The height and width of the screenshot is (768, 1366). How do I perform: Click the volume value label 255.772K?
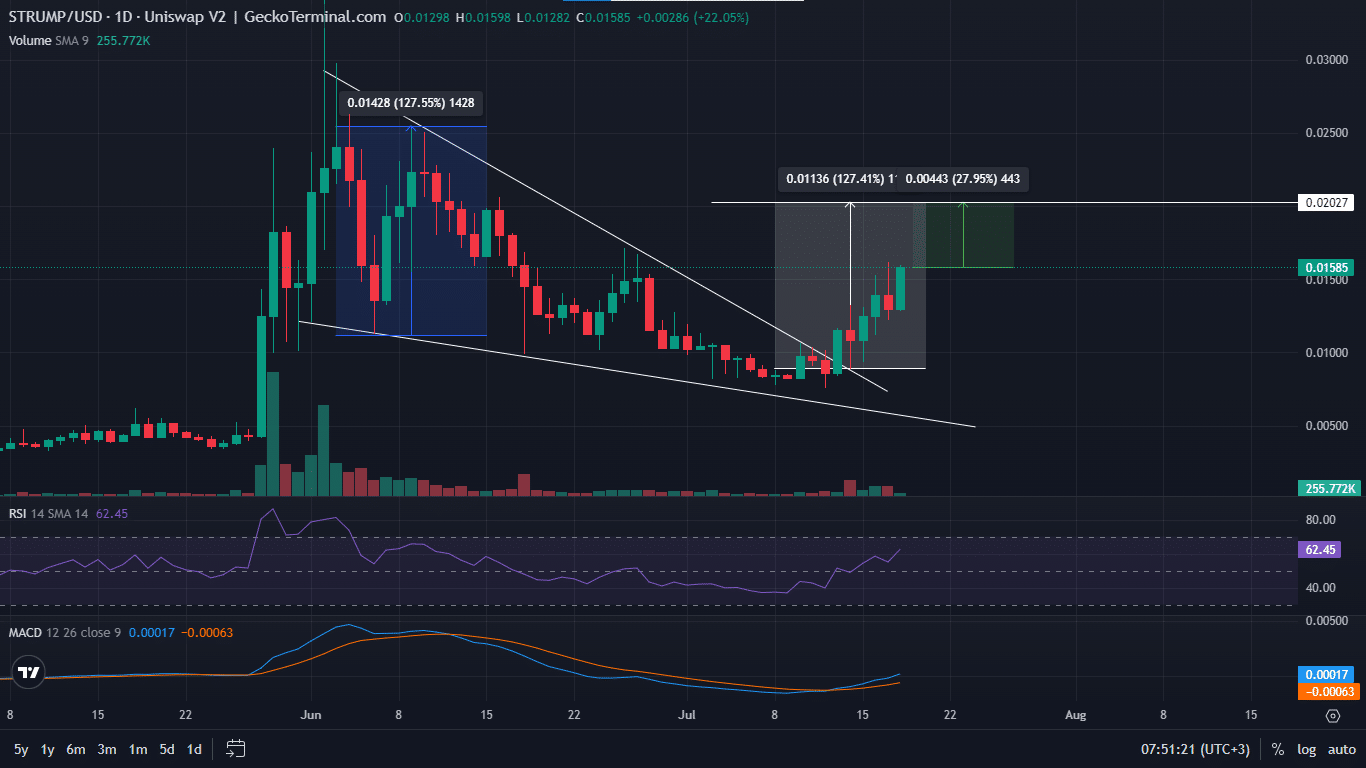[1328, 488]
